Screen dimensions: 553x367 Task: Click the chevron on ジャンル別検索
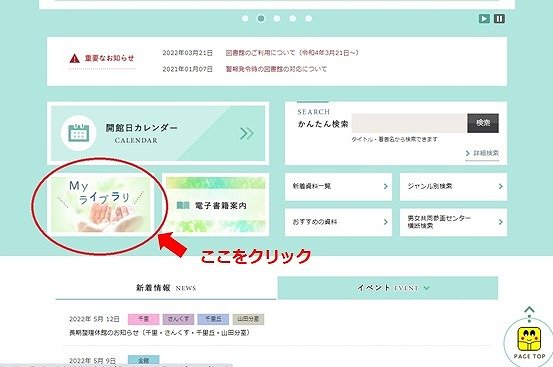click(500, 186)
